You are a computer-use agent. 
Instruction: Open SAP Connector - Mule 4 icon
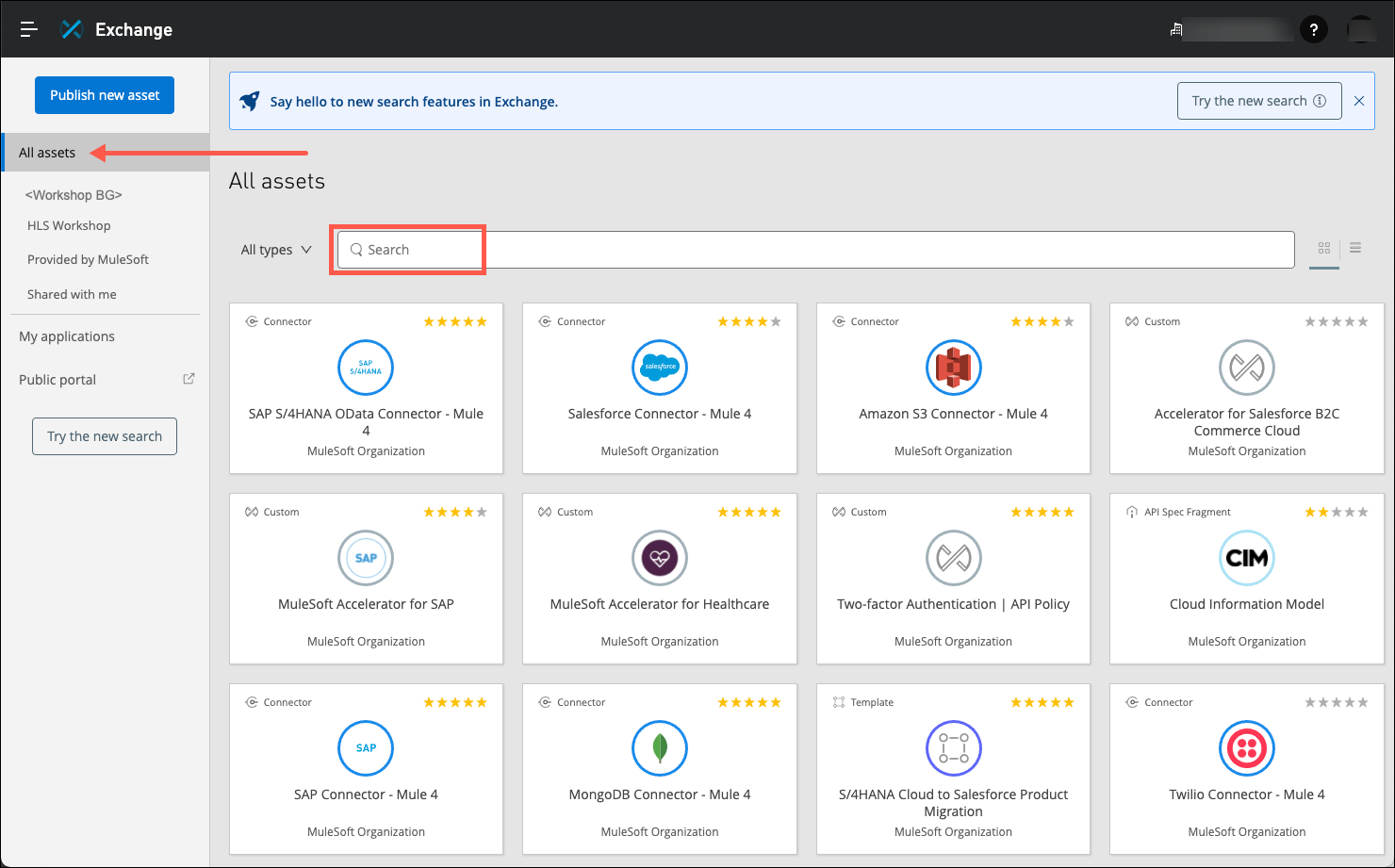(x=366, y=748)
